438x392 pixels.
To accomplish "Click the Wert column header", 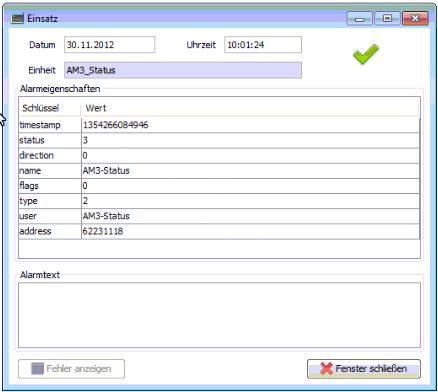I will click(250, 108).
